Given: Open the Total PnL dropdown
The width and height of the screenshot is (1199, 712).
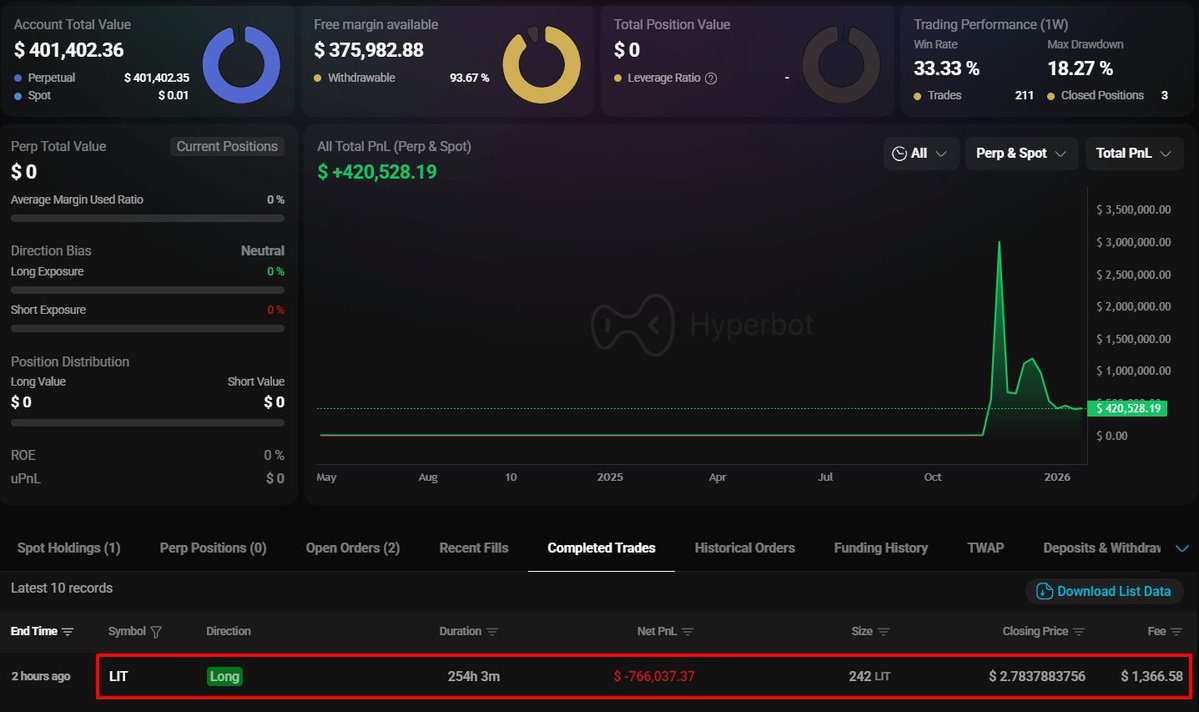Looking at the screenshot, I should [1134, 154].
